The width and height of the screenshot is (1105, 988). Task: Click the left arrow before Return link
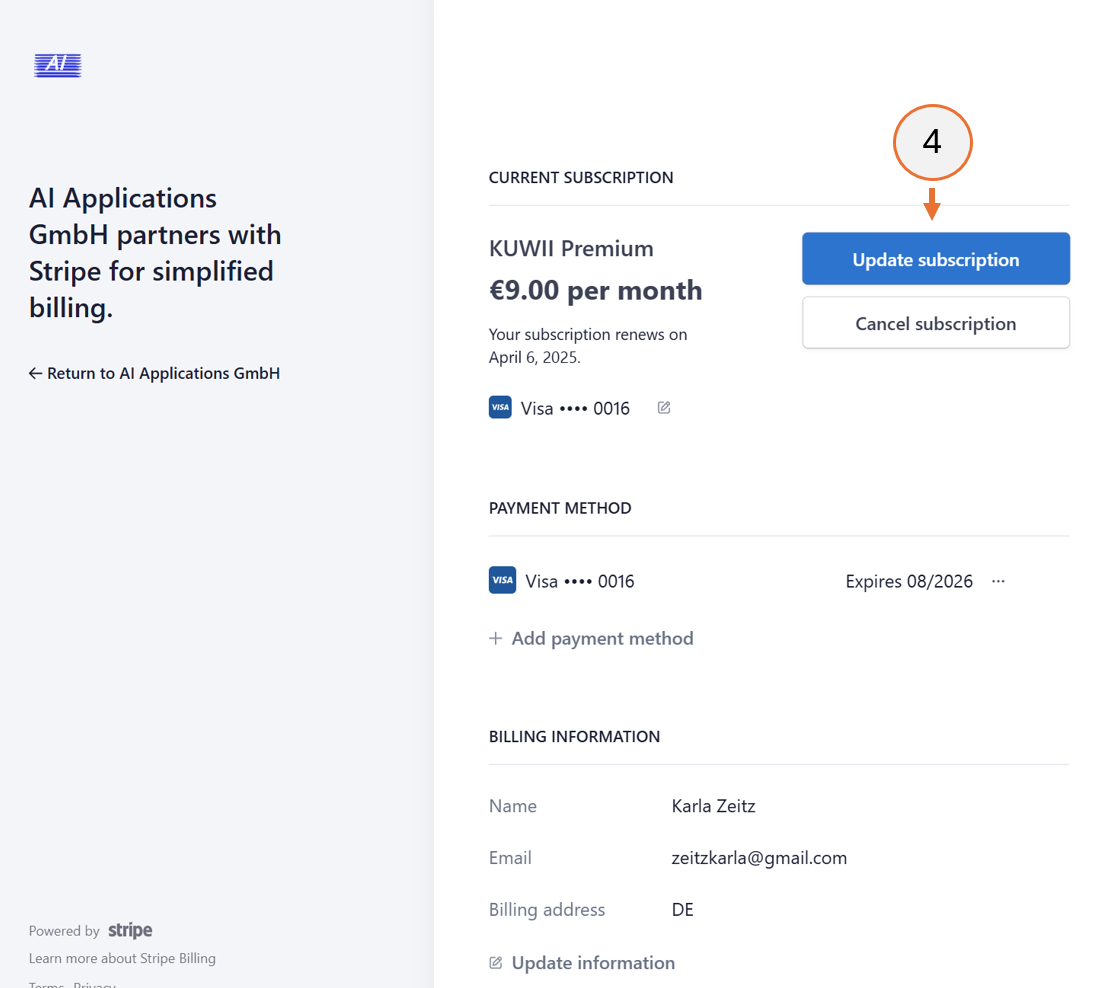pyautogui.click(x=35, y=372)
